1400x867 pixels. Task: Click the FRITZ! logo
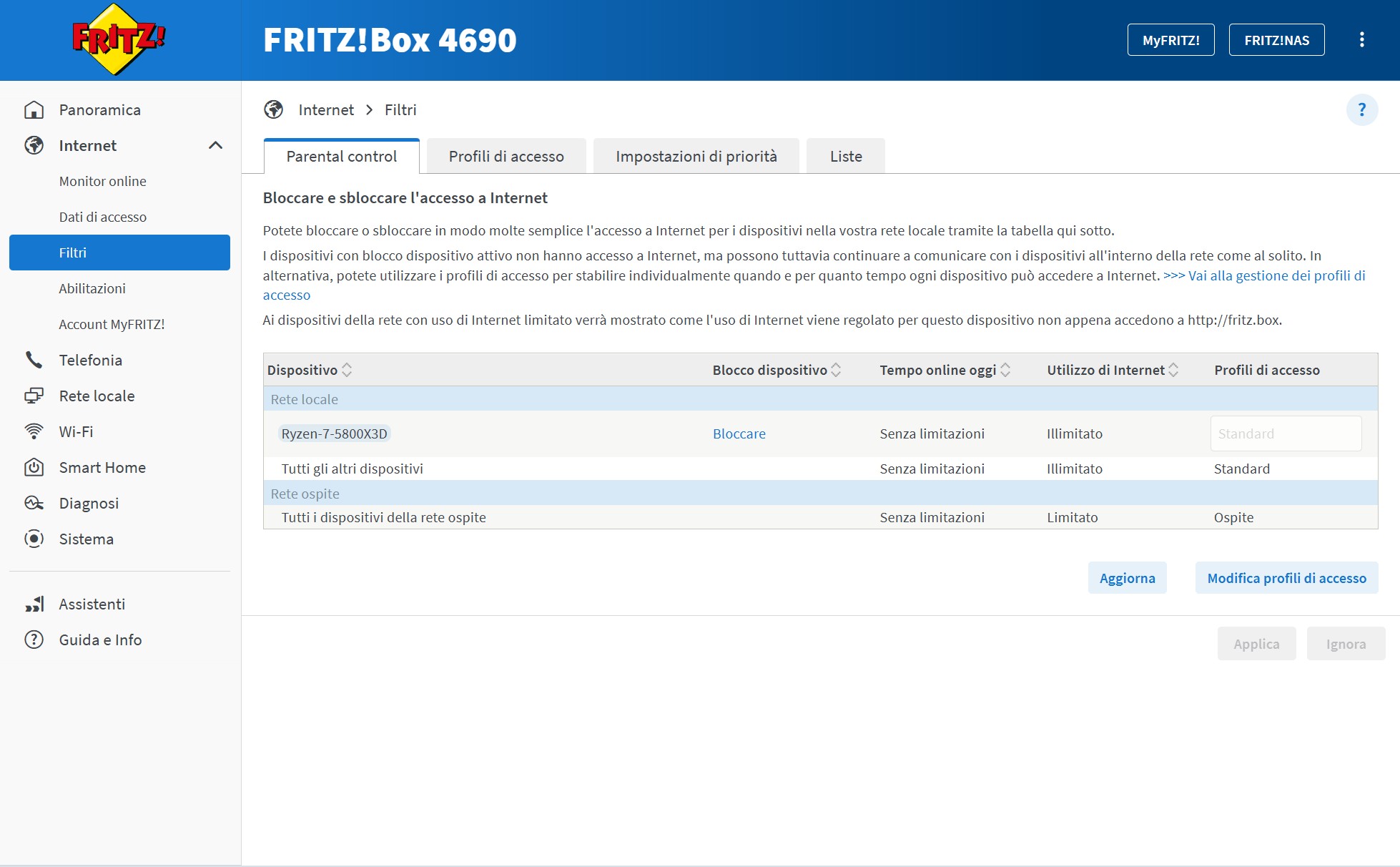tap(119, 39)
